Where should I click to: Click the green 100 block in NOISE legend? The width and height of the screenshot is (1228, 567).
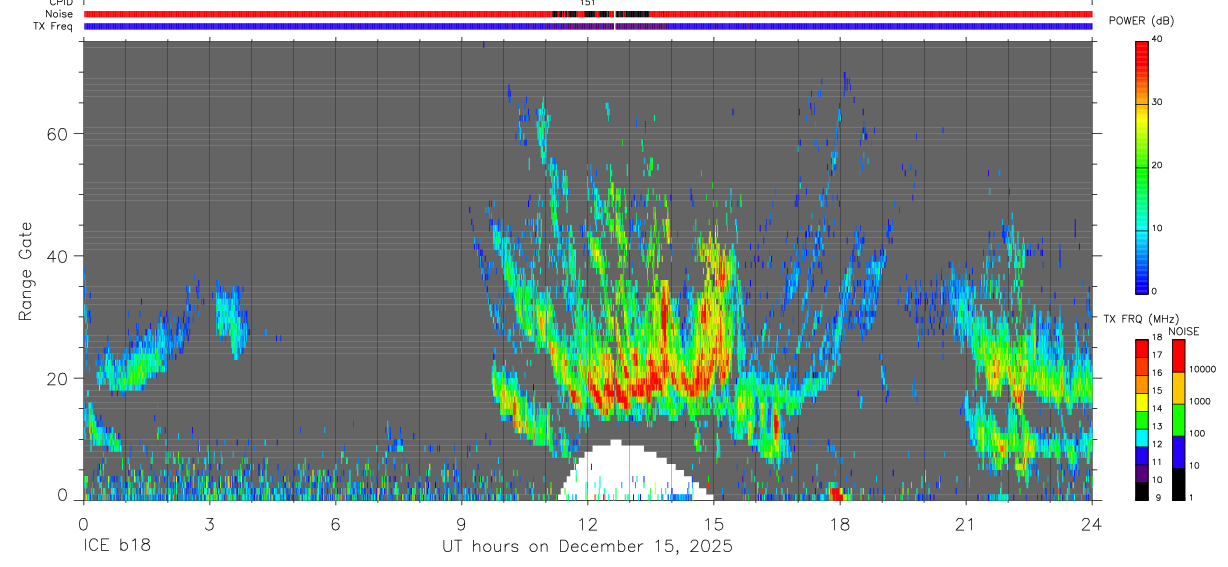click(1178, 420)
